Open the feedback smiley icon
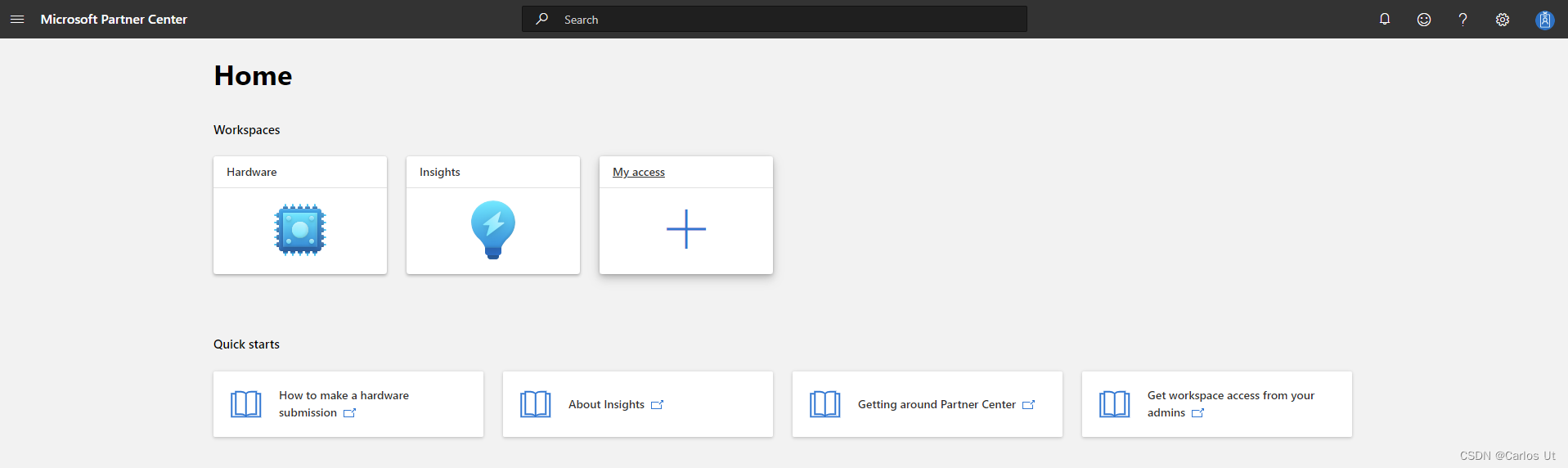The image size is (1568, 468). tap(1424, 19)
